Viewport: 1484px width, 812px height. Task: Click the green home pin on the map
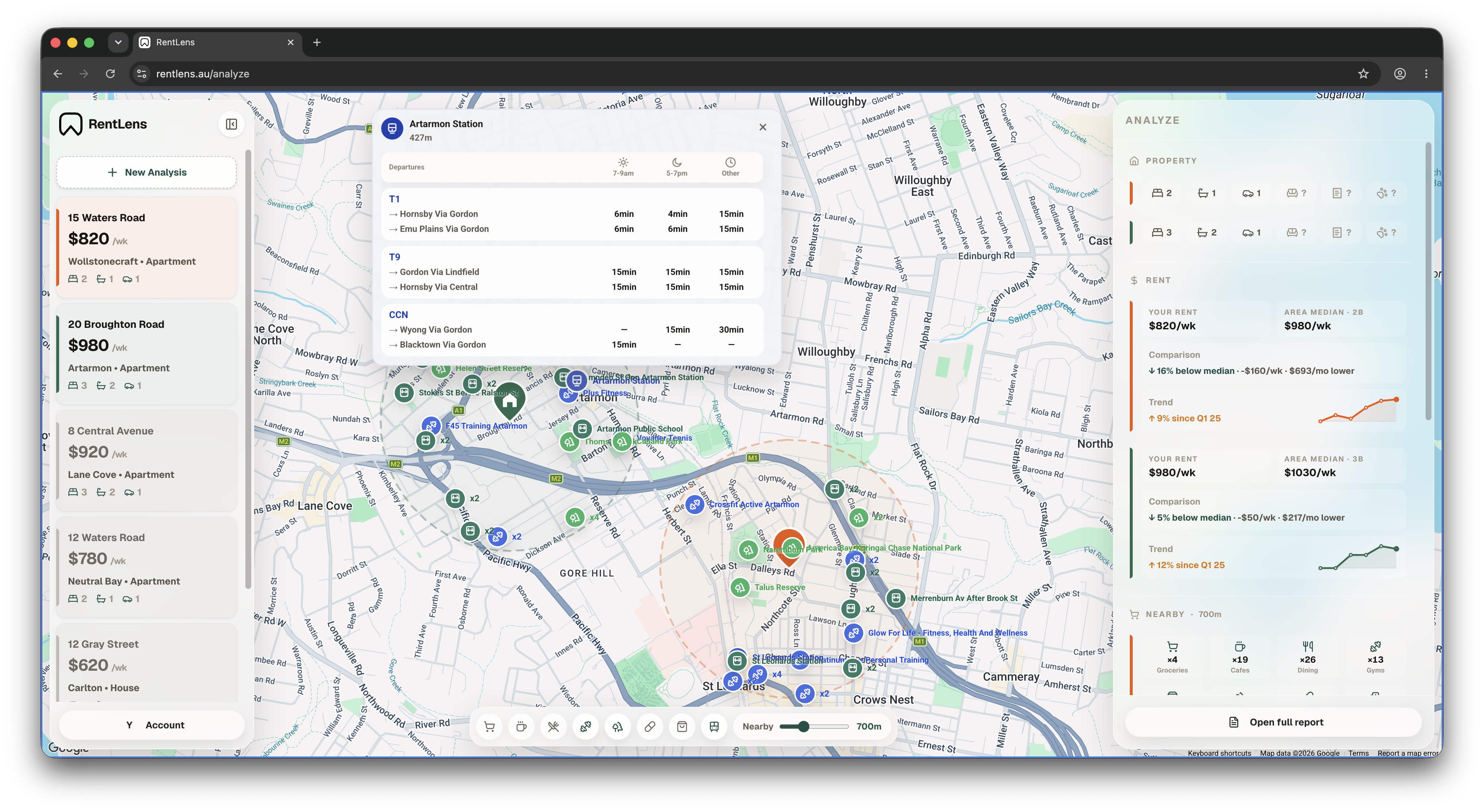click(x=509, y=400)
